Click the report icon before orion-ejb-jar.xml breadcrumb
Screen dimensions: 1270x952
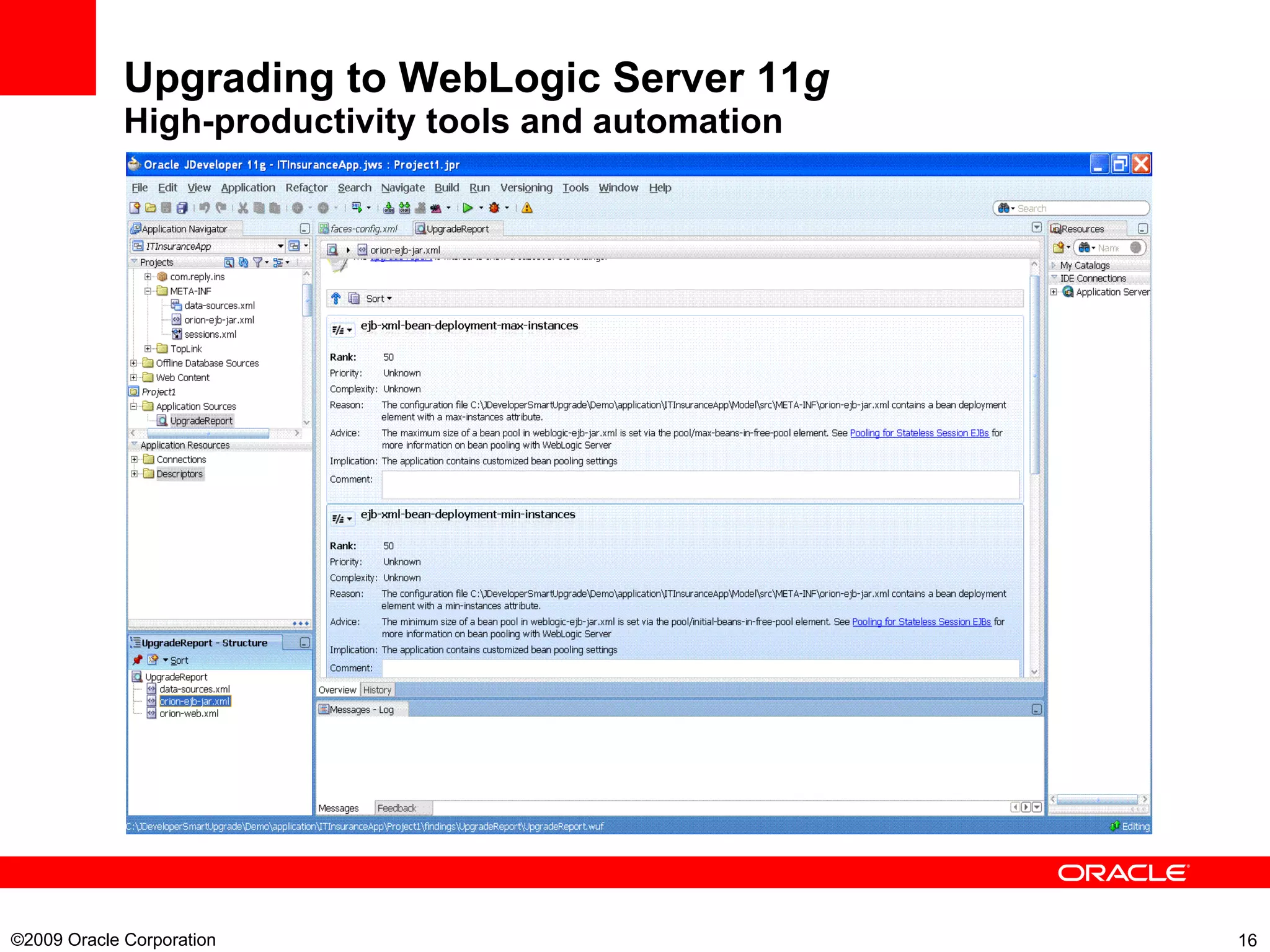[x=333, y=250]
